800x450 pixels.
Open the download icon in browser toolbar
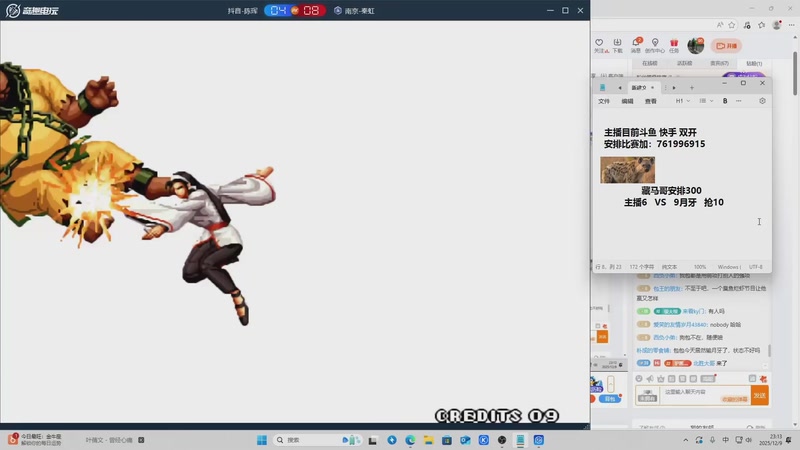tap(617, 43)
